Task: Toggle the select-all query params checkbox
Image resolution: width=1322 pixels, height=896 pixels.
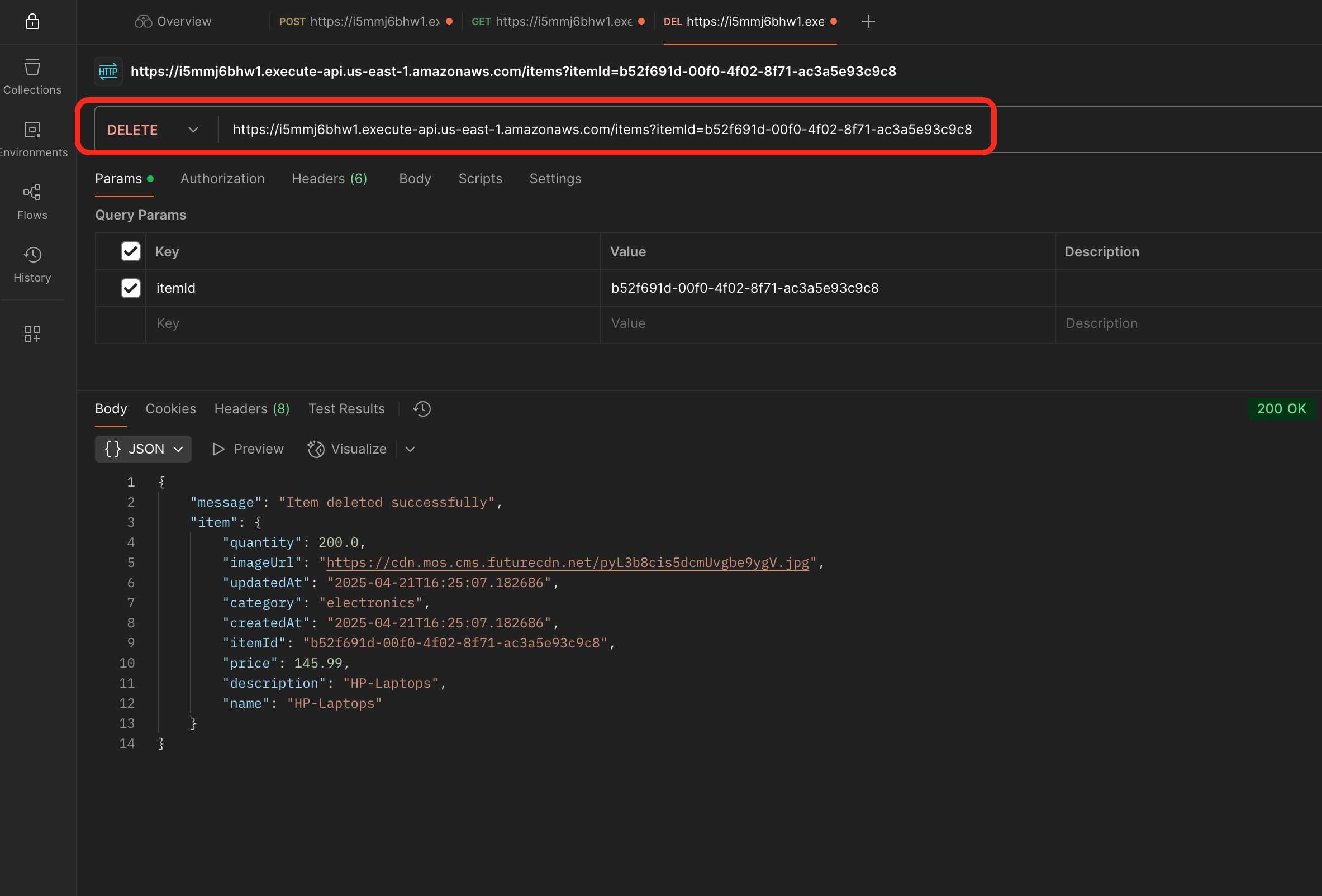Action: click(x=130, y=251)
